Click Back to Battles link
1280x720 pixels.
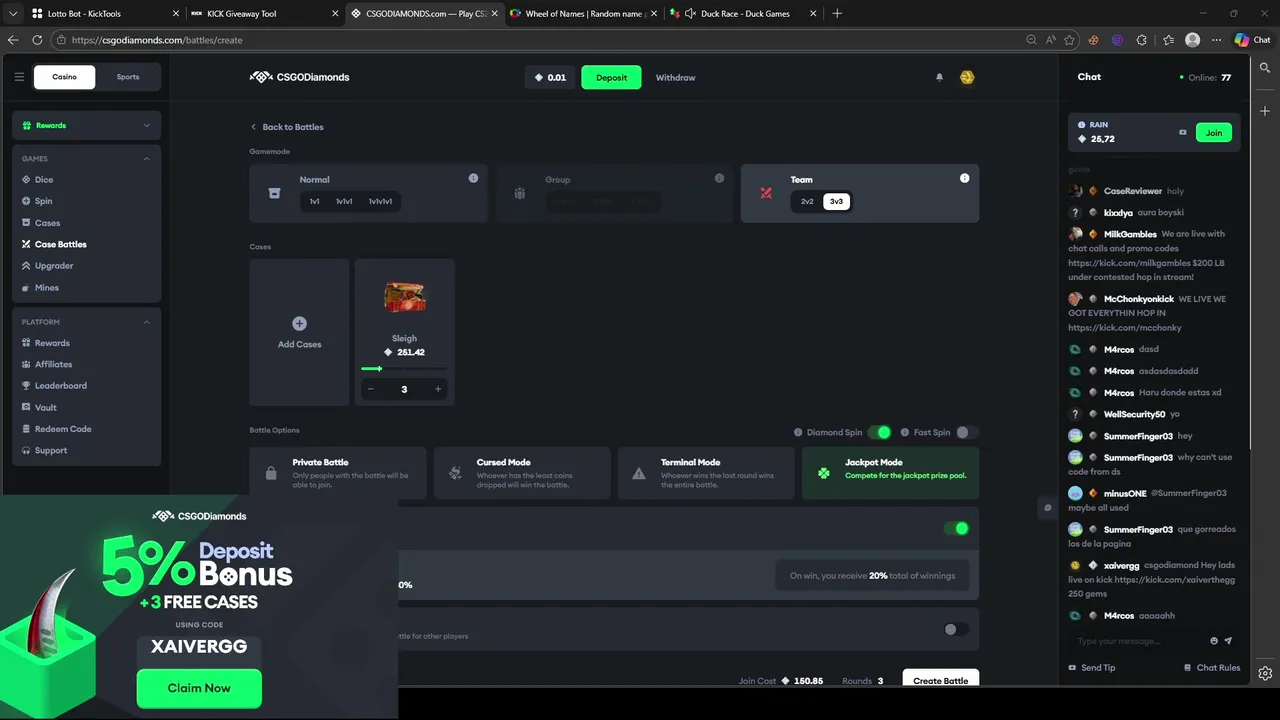[287, 127]
